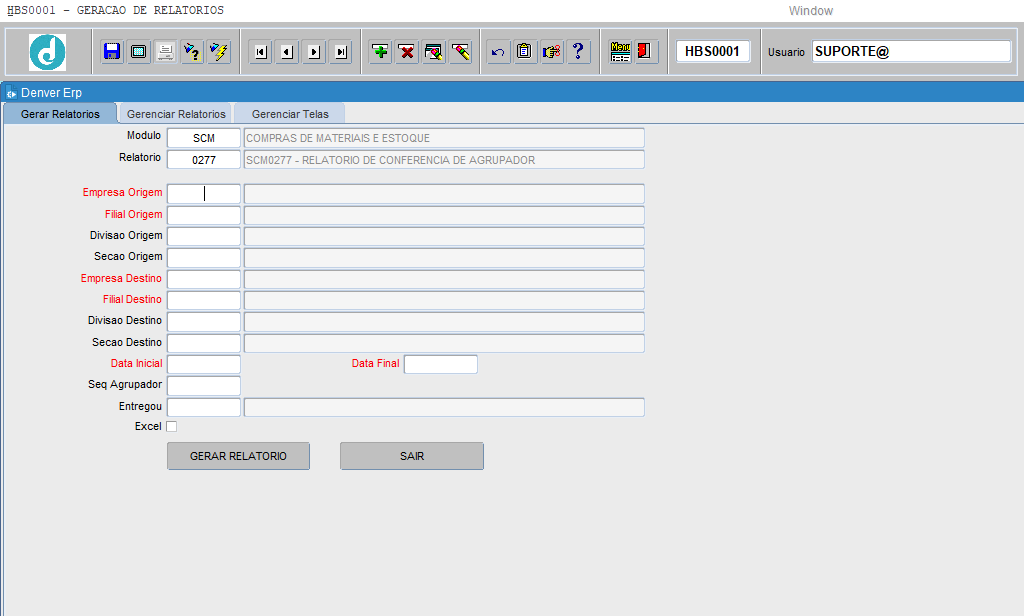Viewport: 1024px width, 616px height.
Task: Click the green plus insert record icon
Action: pyautogui.click(x=381, y=52)
